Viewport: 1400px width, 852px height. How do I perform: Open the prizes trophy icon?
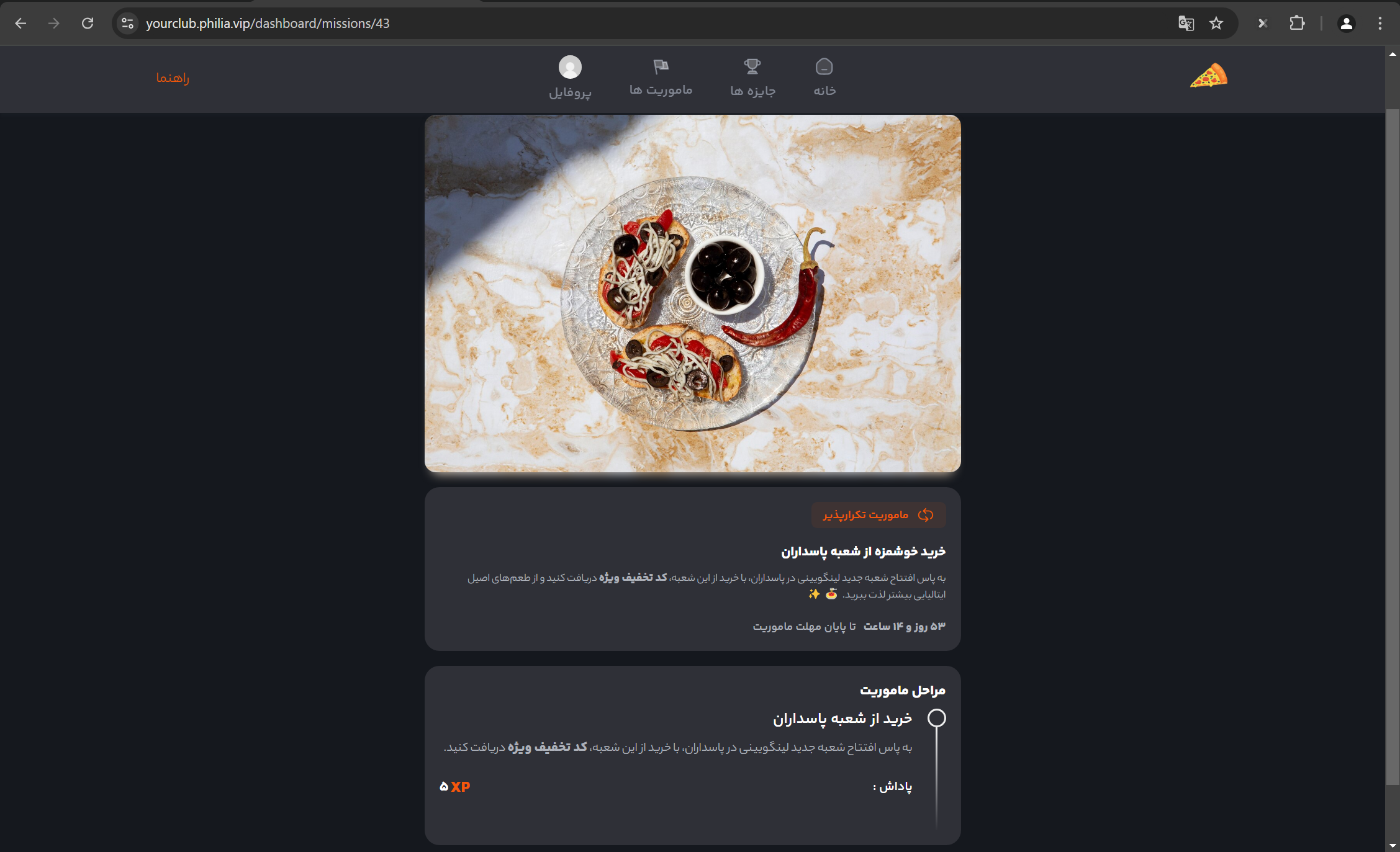coord(752,66)
